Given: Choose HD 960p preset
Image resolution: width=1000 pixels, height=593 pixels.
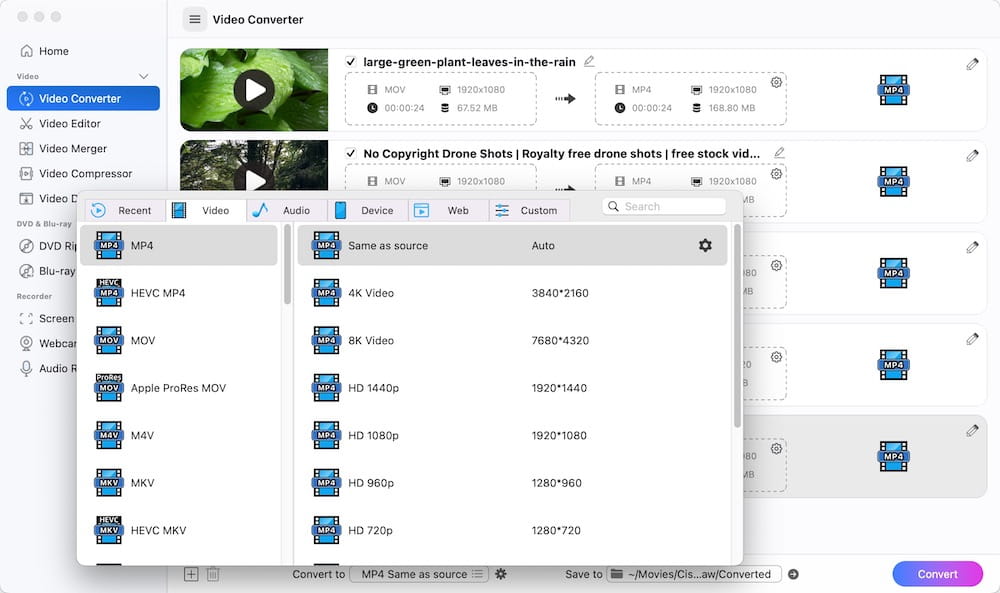Looking at the screenshot, I should [512, 483].
